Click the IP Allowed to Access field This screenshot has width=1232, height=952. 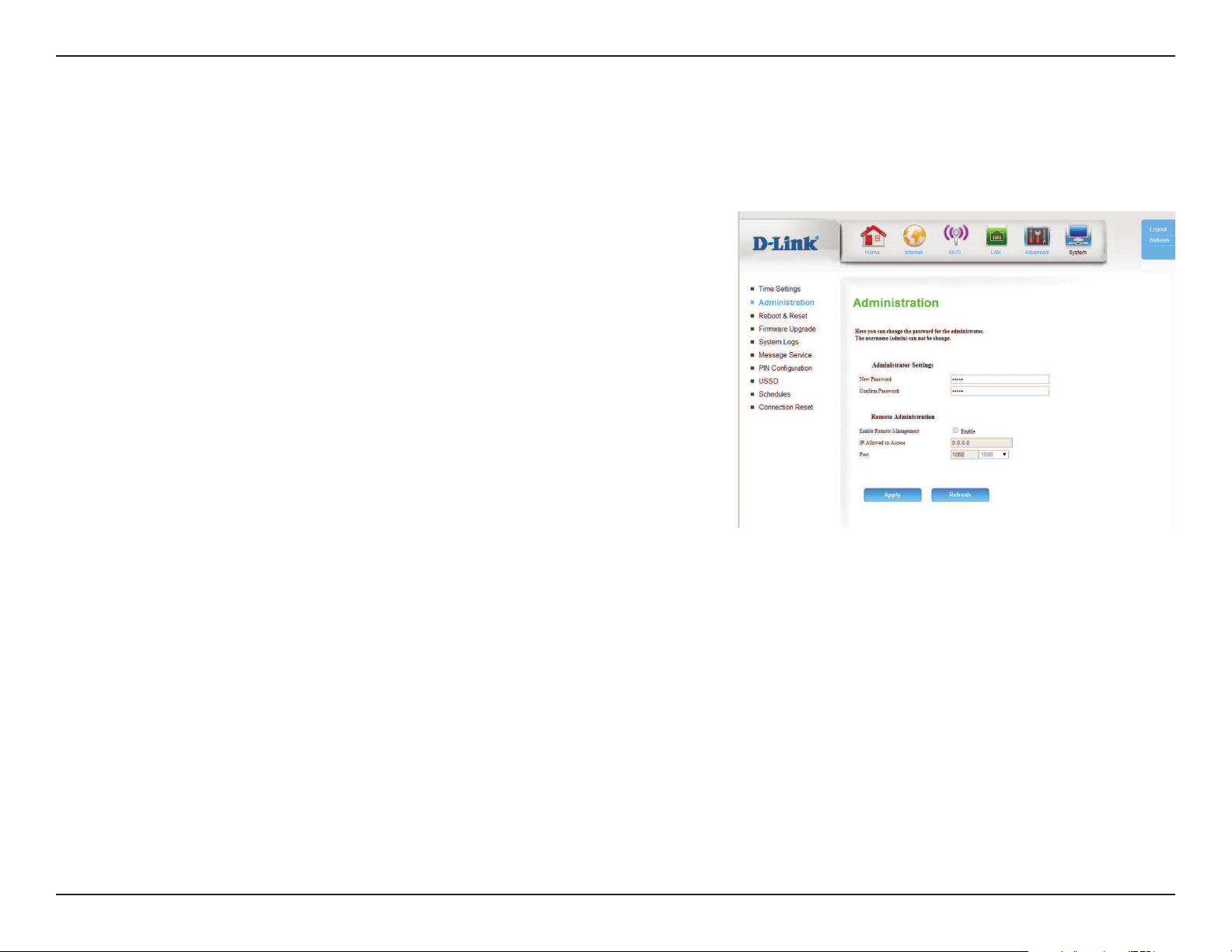pos(981,443)
